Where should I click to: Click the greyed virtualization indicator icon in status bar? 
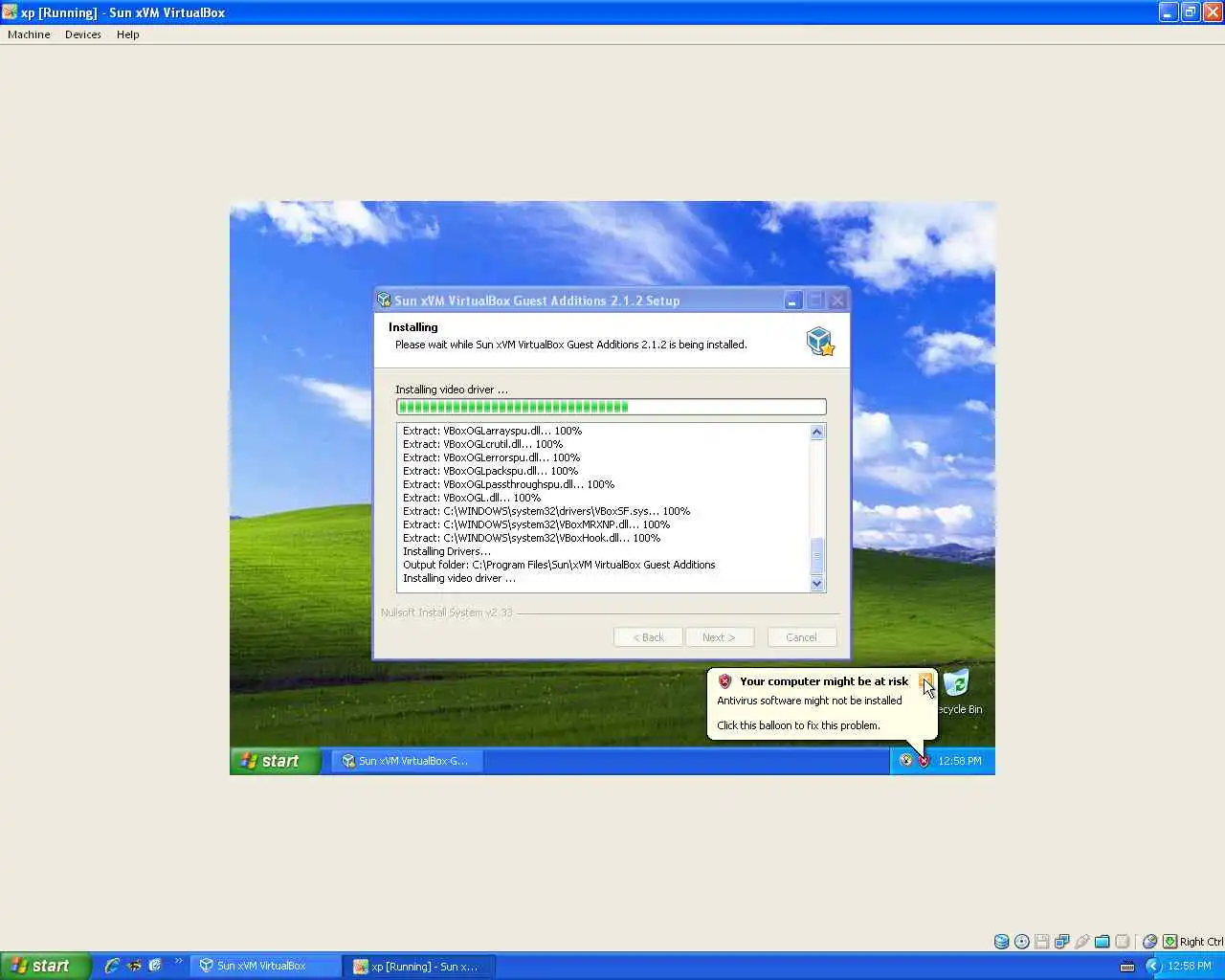(x=1123, y=942)
